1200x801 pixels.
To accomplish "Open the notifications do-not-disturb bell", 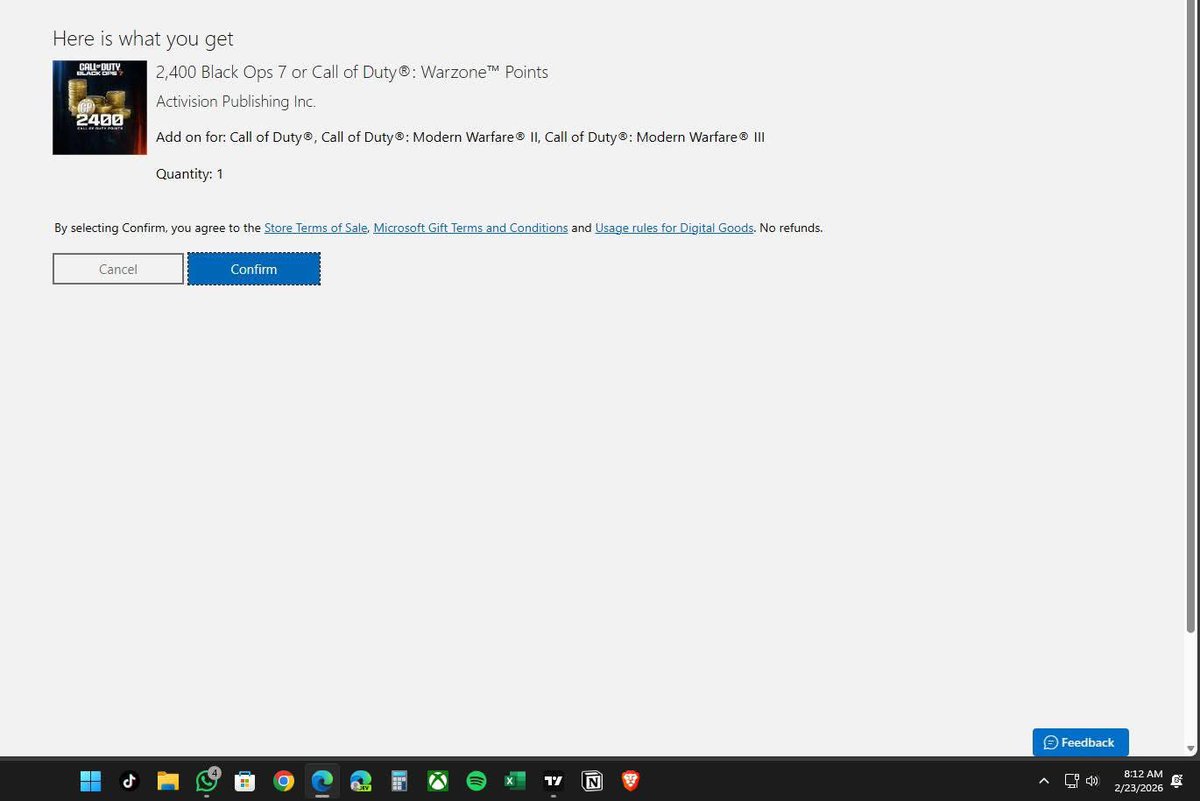I will [x=1177, y=781].
